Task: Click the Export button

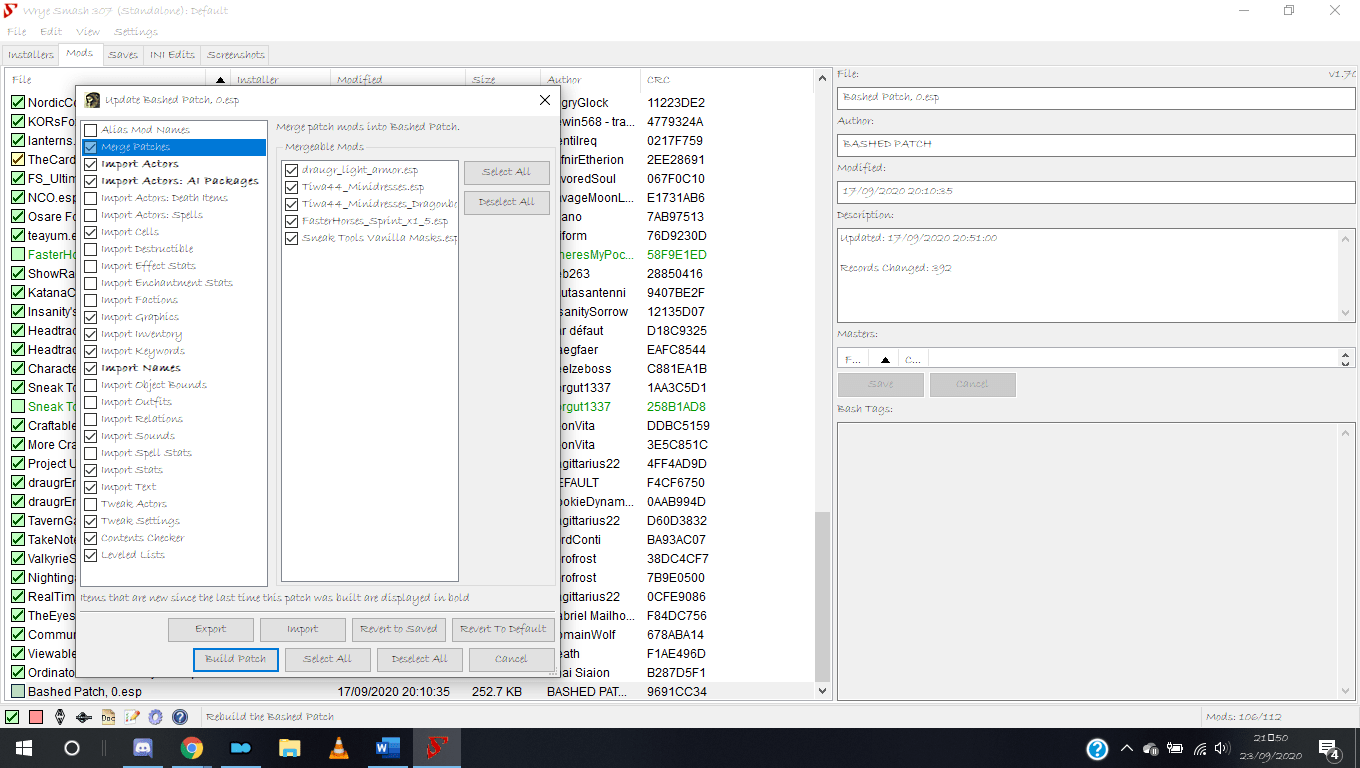Action: point(211,629)
